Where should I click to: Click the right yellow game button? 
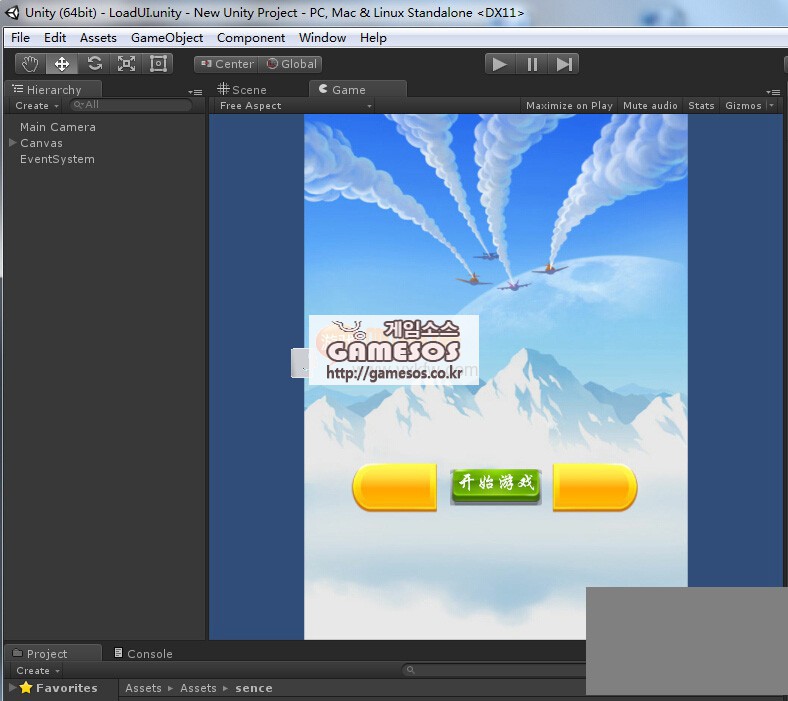pyautogui.click(x=595, y=487)
